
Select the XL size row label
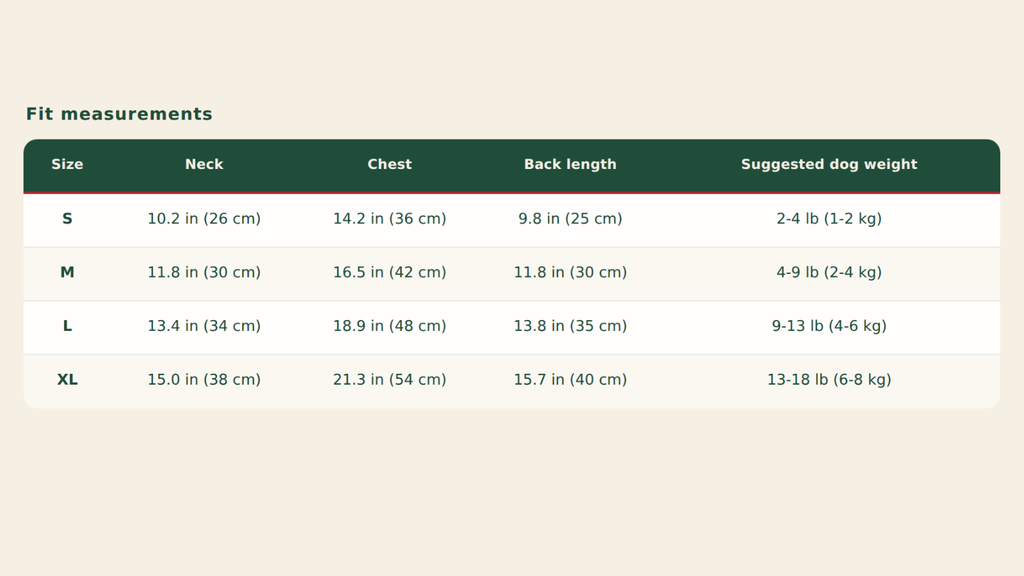67,379
